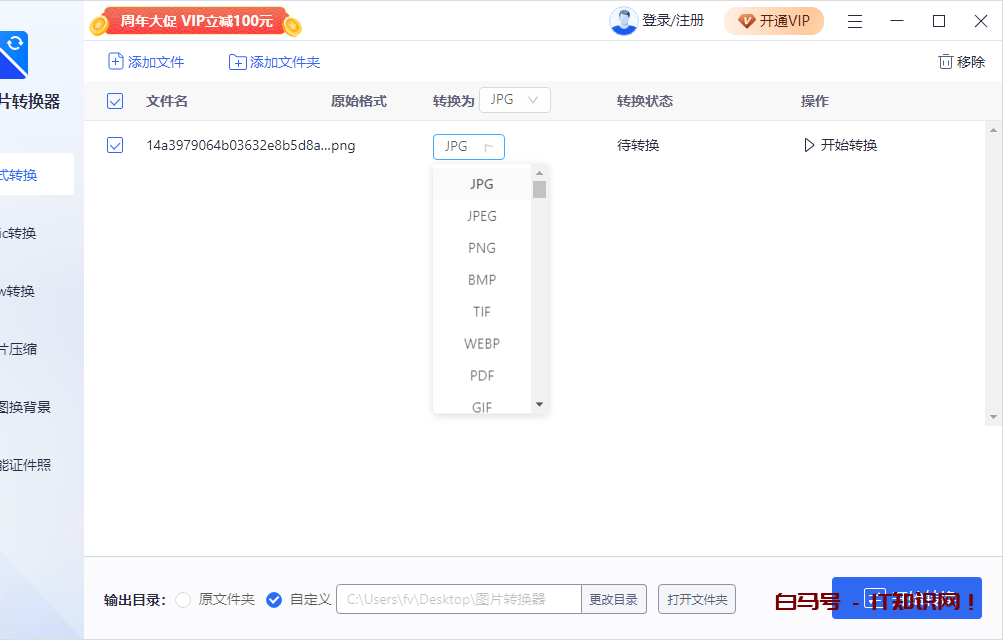Select the original folder radio button

click(183, 600)
